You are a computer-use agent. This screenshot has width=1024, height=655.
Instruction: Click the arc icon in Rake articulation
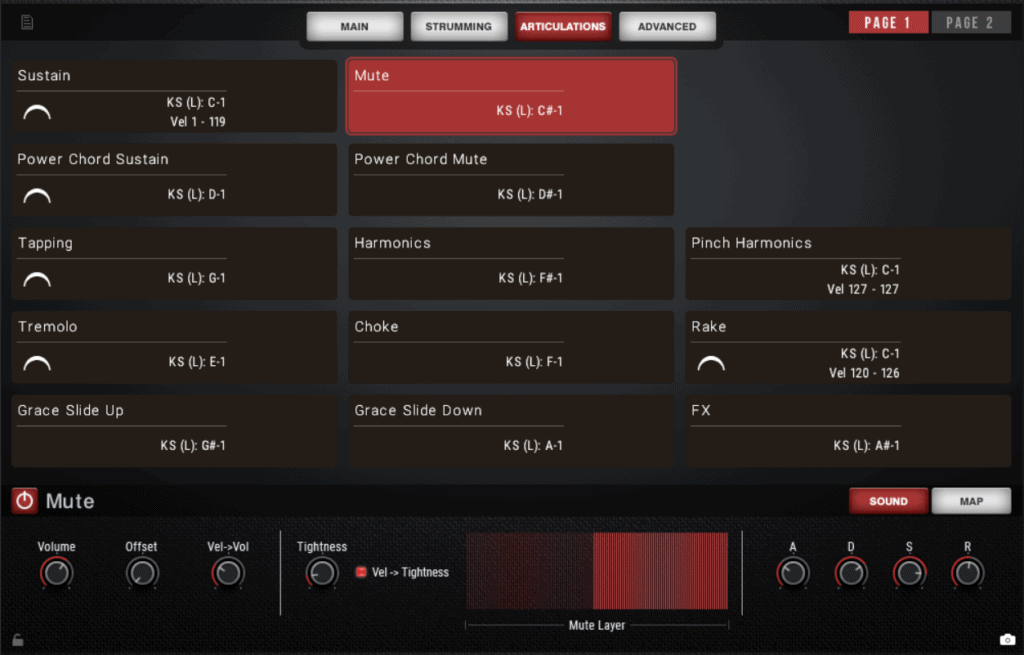coord(711,364)
